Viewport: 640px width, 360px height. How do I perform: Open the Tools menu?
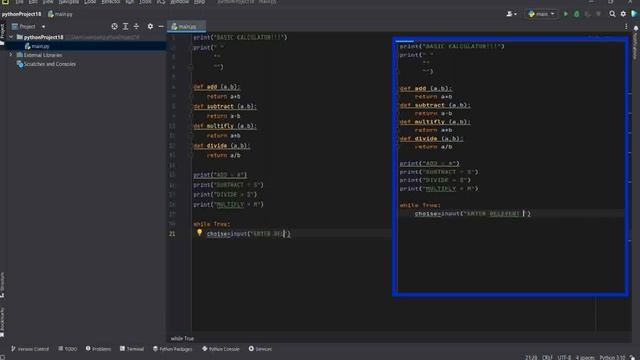[145, 2]
